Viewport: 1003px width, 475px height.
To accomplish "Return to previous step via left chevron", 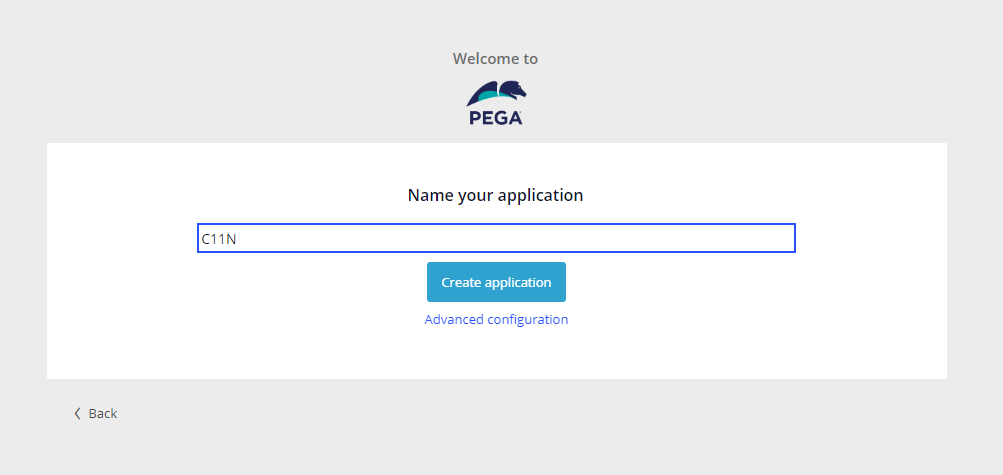I will [77, 413].
